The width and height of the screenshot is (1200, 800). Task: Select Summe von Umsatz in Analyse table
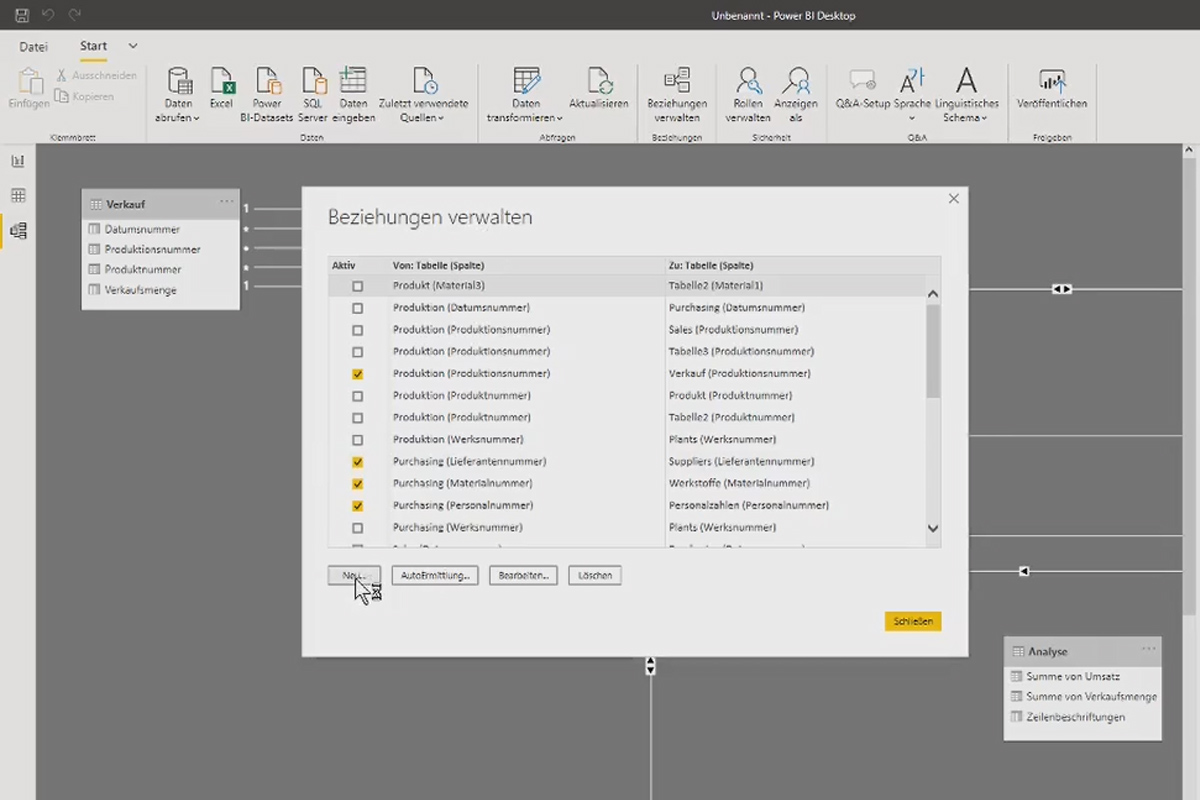pyautogui.click(x=1073, y=676)
